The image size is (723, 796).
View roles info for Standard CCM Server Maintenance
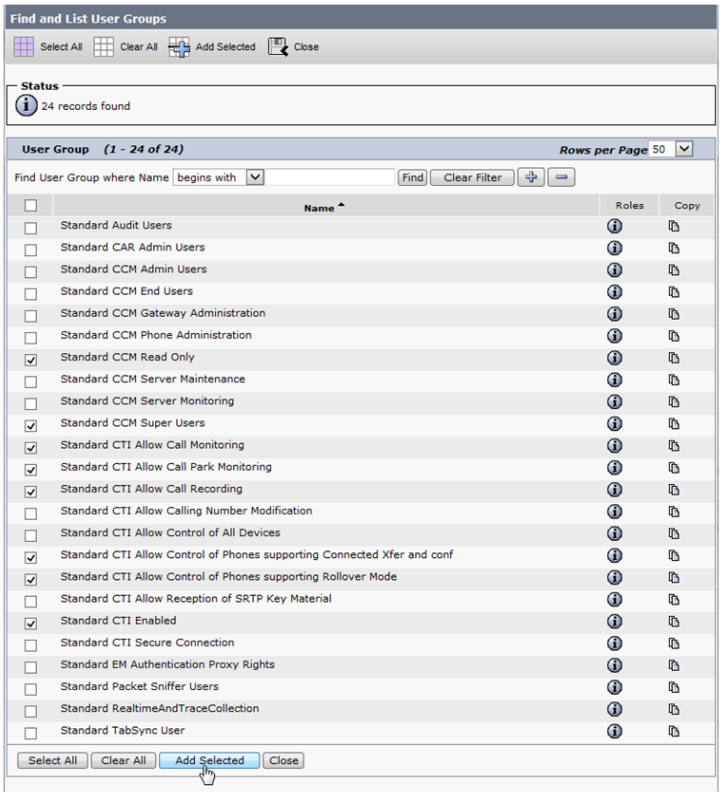coord(614,380)
